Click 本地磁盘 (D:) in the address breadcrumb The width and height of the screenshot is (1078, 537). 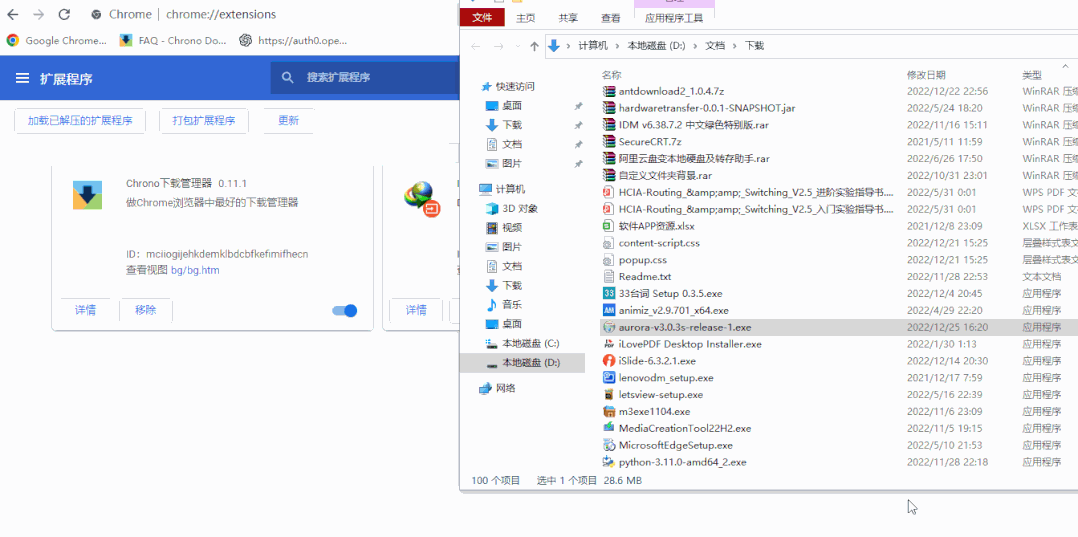(656, 46)
